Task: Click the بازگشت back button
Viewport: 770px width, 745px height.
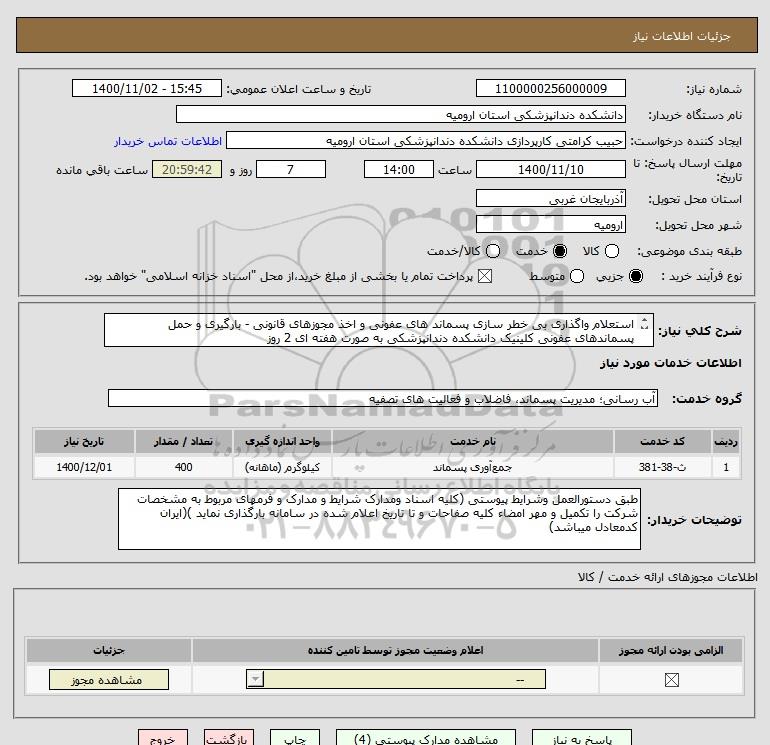Action: (x=229, y=738)
